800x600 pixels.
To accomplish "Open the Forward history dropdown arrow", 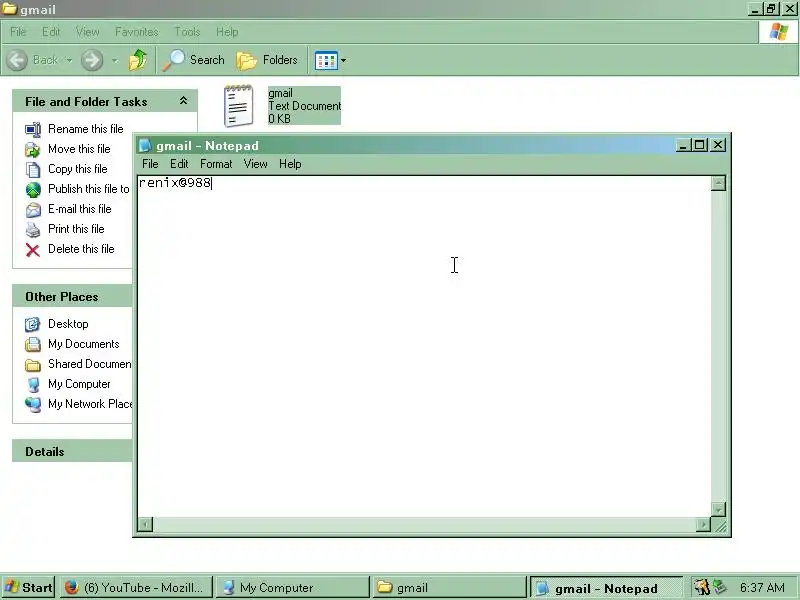I will coord(115,60).
